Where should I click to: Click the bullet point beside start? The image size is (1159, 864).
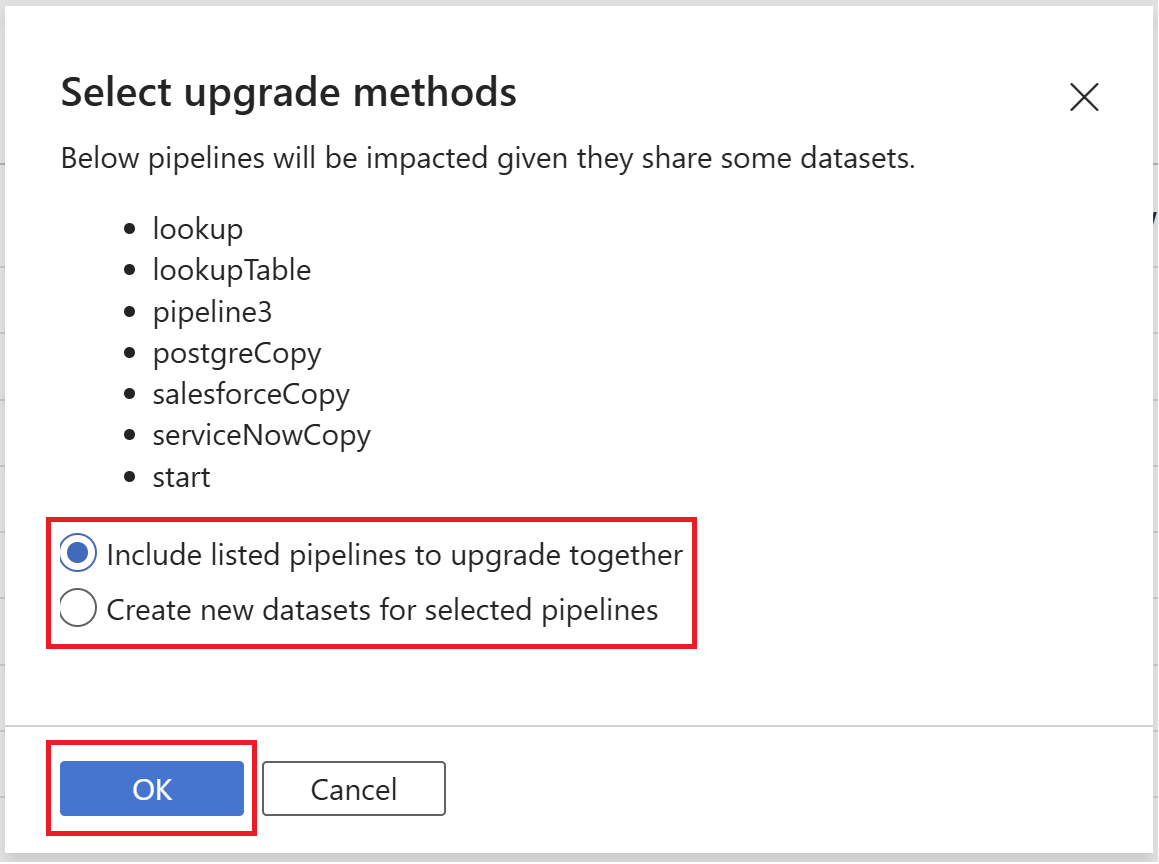(x=129, y=478)
